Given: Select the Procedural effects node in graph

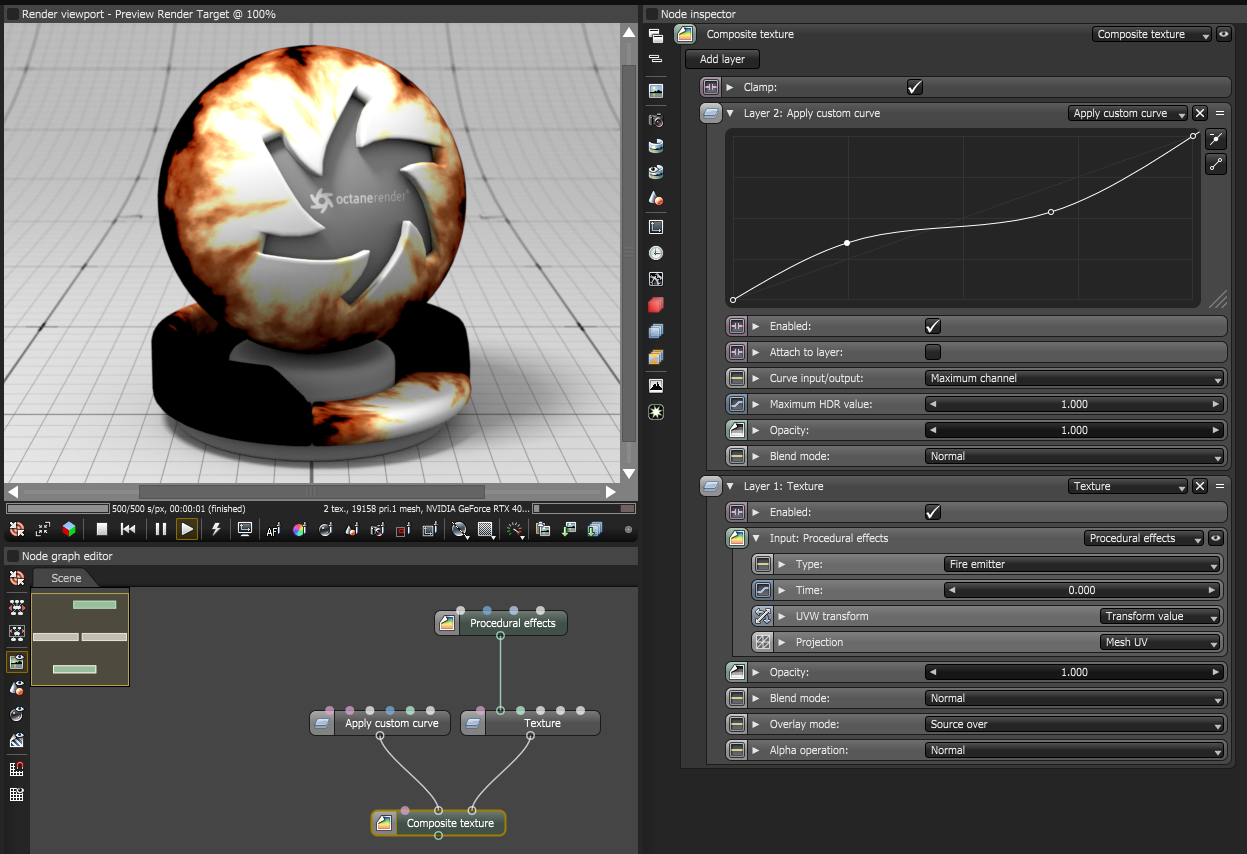Looking at the screenshot, I should [502, 623].
